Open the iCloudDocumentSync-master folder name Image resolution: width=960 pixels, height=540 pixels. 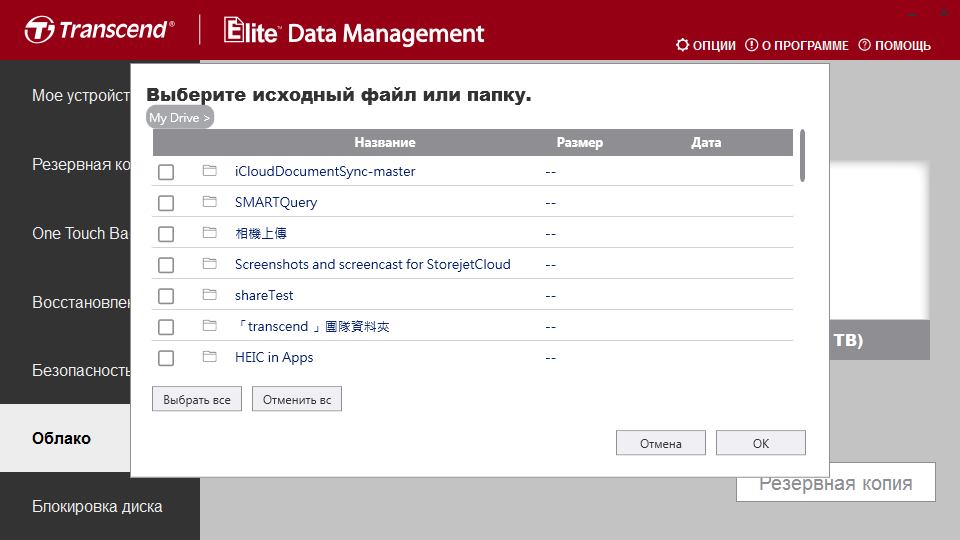[325, 171]
